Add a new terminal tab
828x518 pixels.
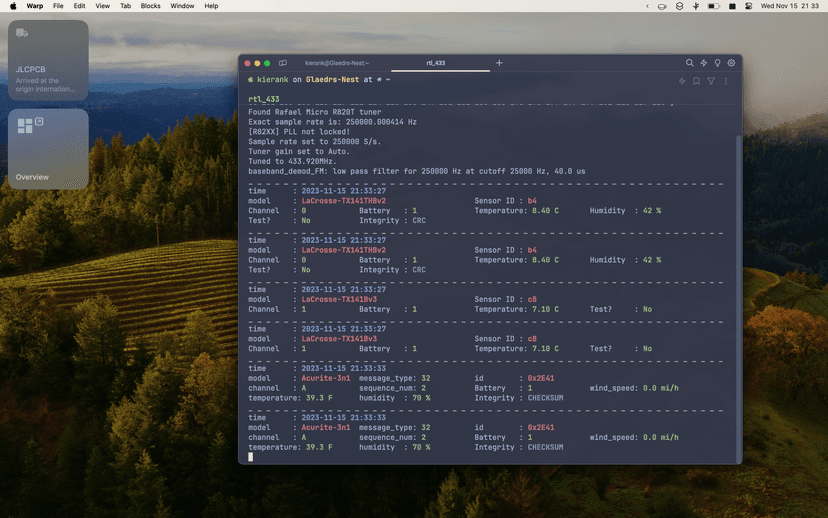(x=500, y=63)
